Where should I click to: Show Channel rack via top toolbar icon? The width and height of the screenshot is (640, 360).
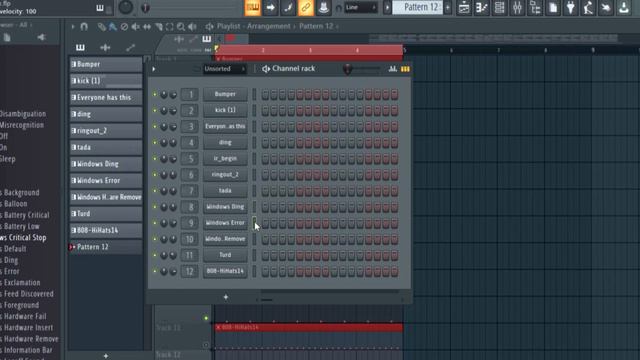point(499,7)
